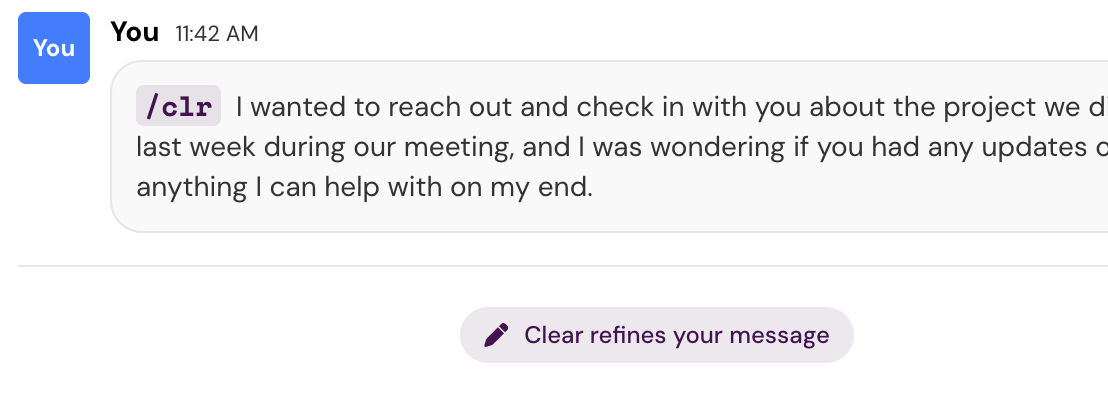The height and width of the screenshot is (400, 1108).
Task: Click the word 'anything' in the last line
Action: pos(181,188)
